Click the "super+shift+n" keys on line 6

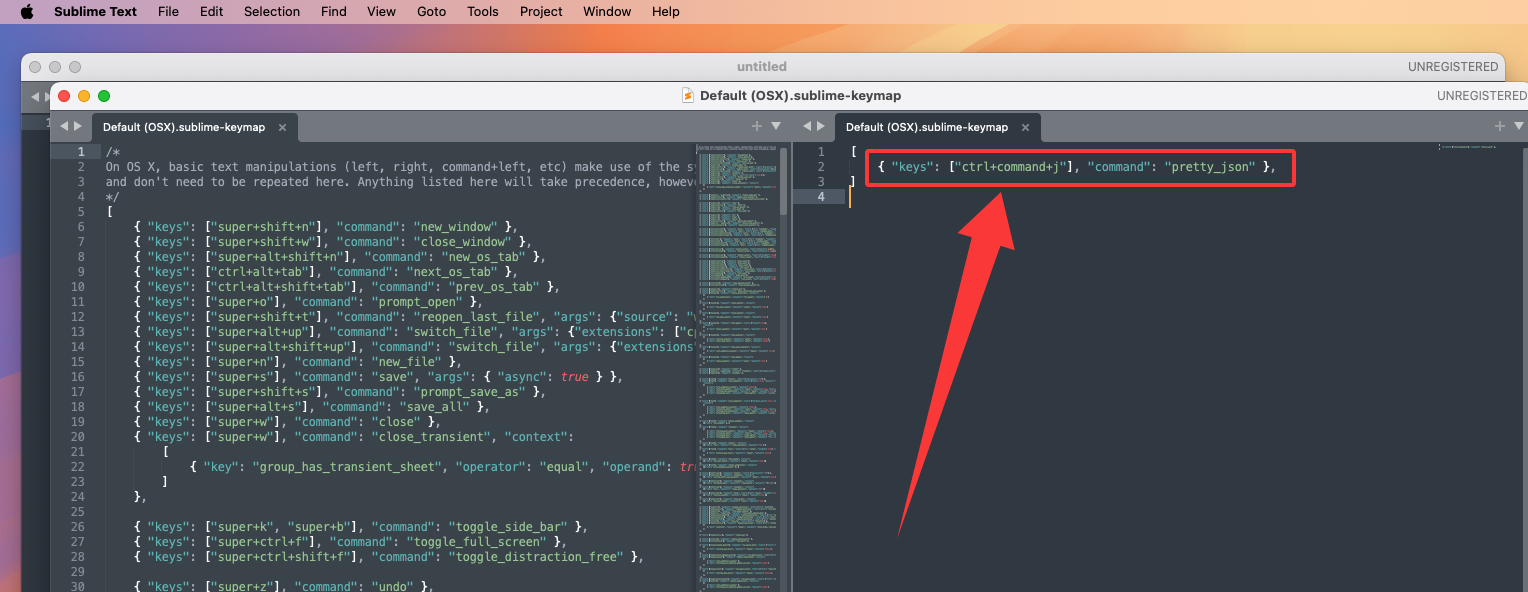[x=267, y=227]
